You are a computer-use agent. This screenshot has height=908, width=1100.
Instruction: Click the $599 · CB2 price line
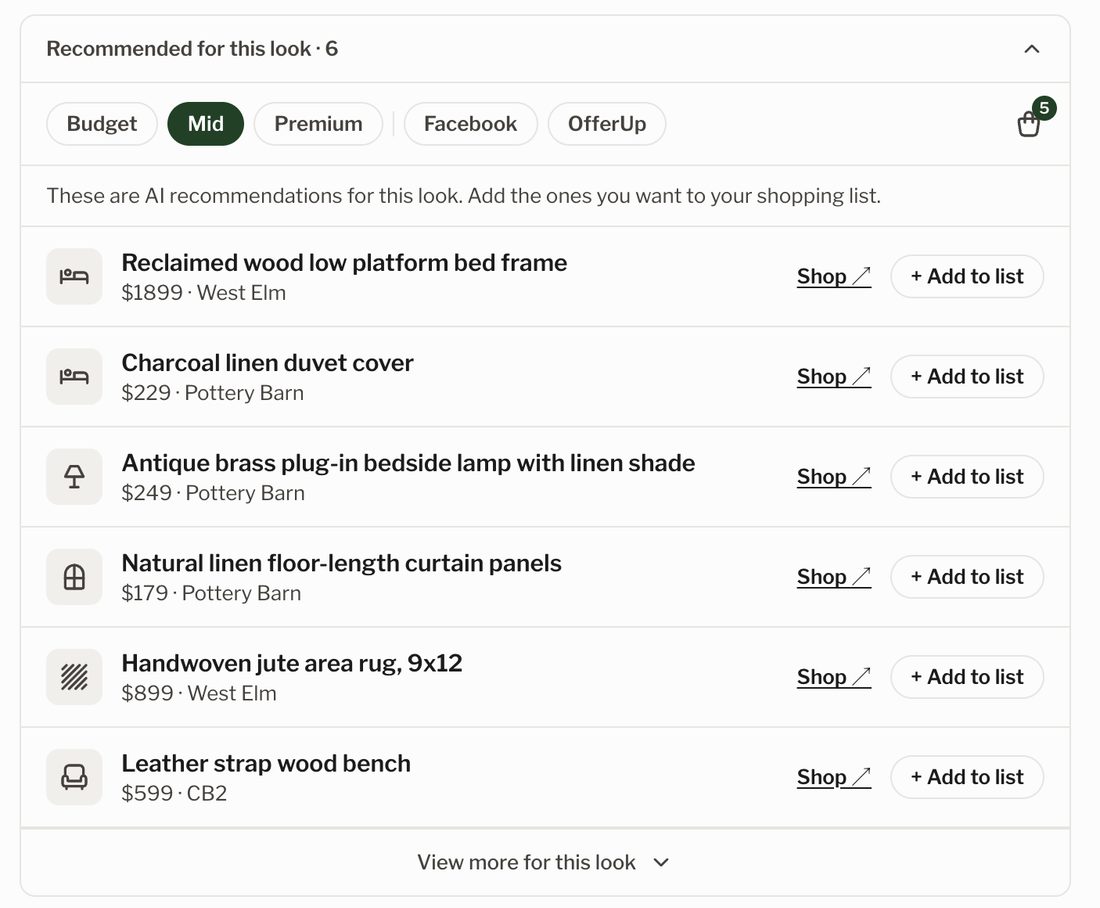click(x=174, y=794)
